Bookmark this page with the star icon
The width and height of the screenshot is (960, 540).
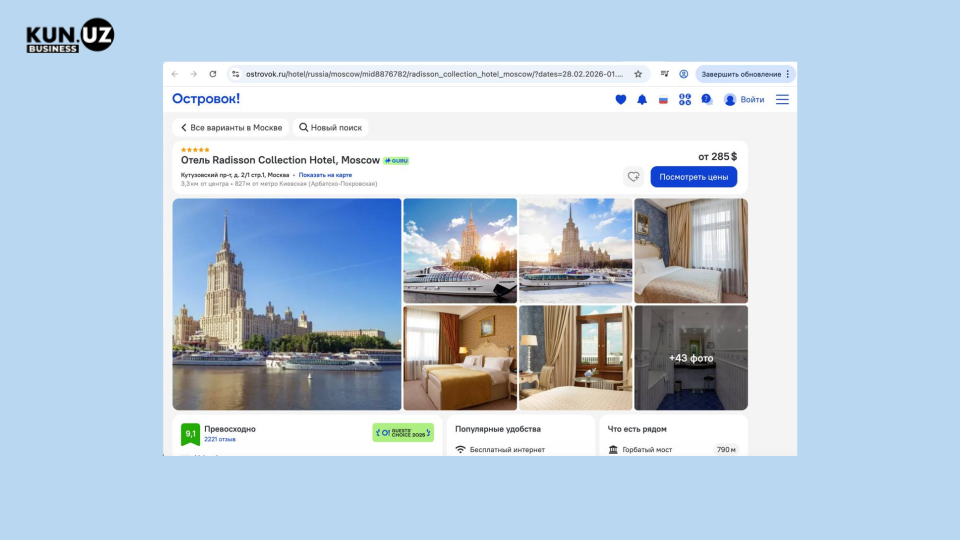coord(638,74)
